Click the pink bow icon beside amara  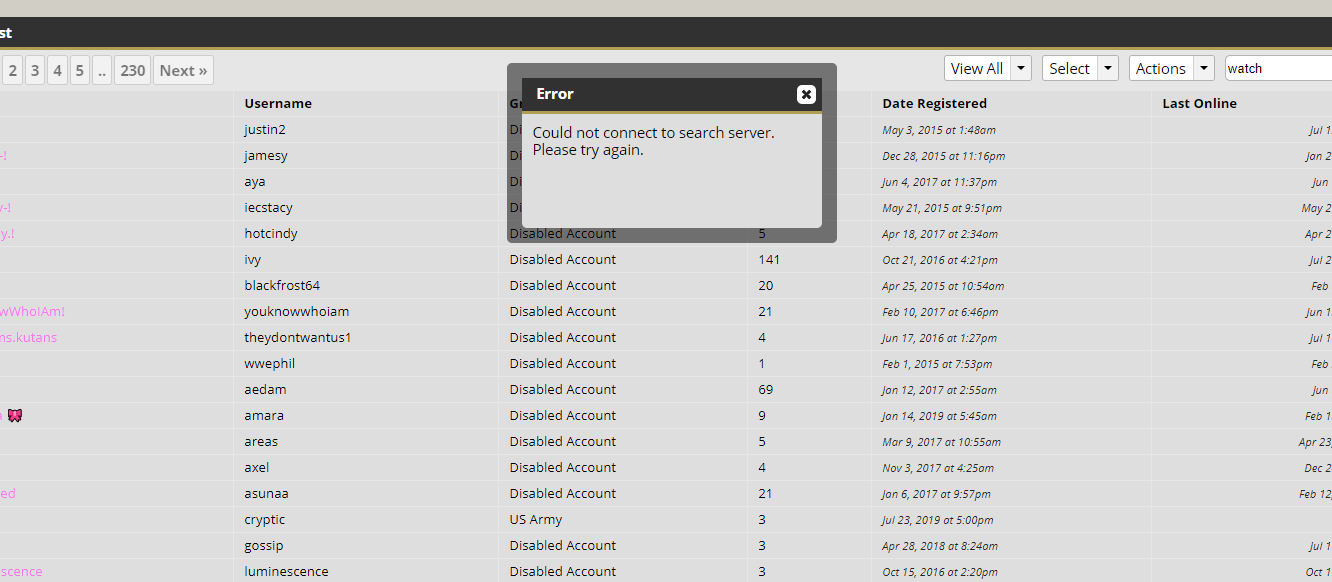[x=14, y=415]
